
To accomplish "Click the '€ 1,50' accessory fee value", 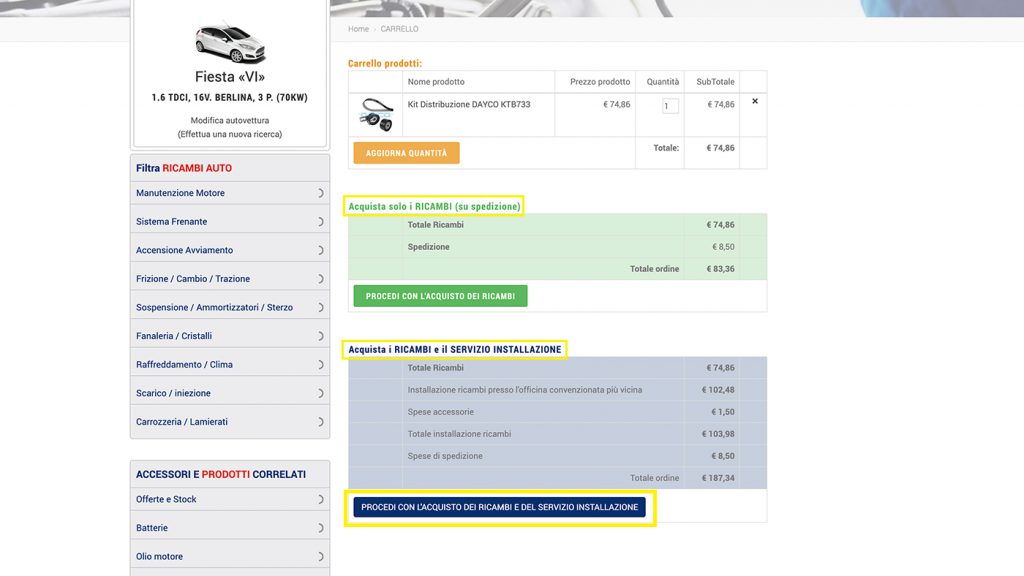I will (722, 412).
